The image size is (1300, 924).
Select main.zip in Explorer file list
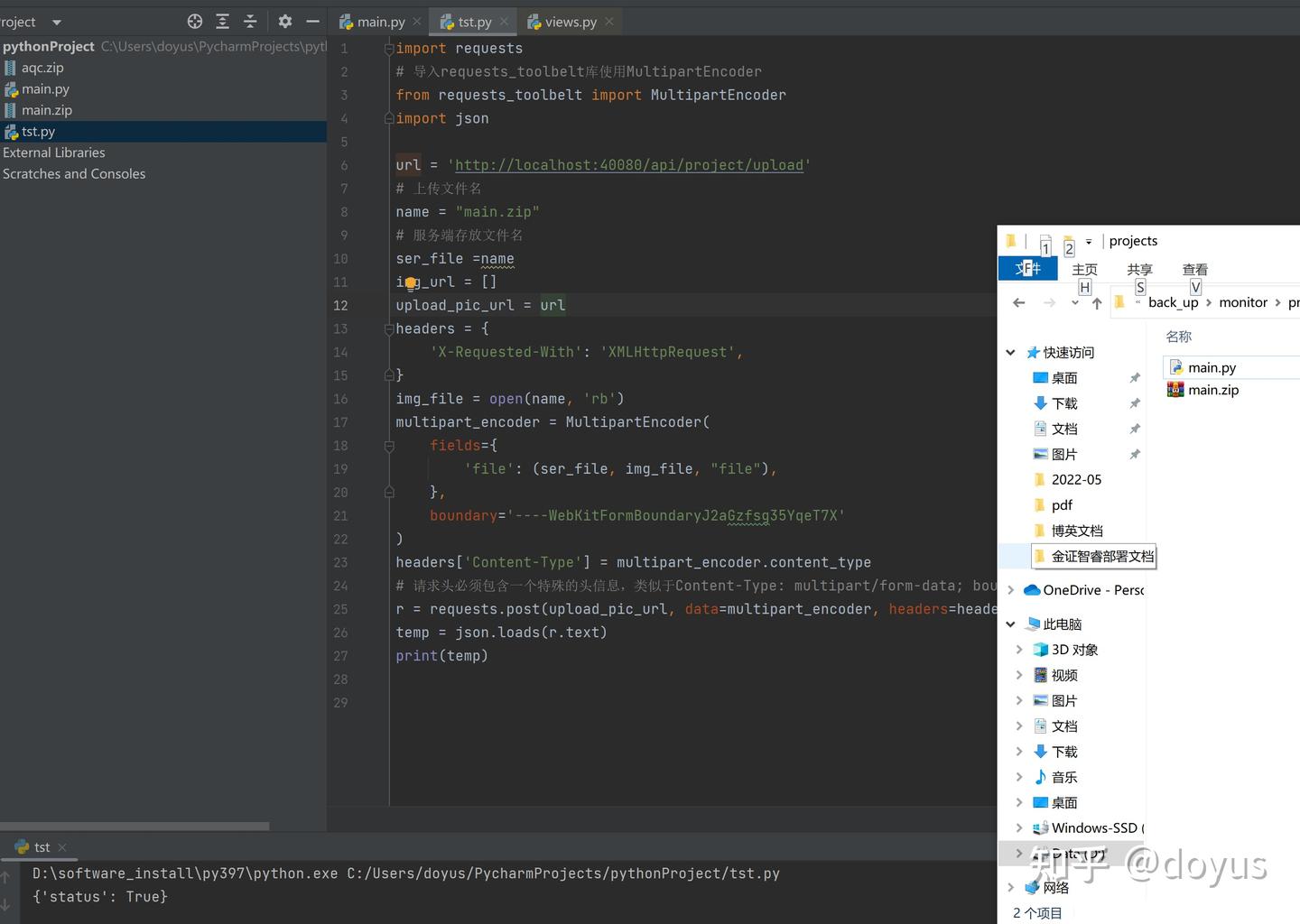[x=1212, y=390]
